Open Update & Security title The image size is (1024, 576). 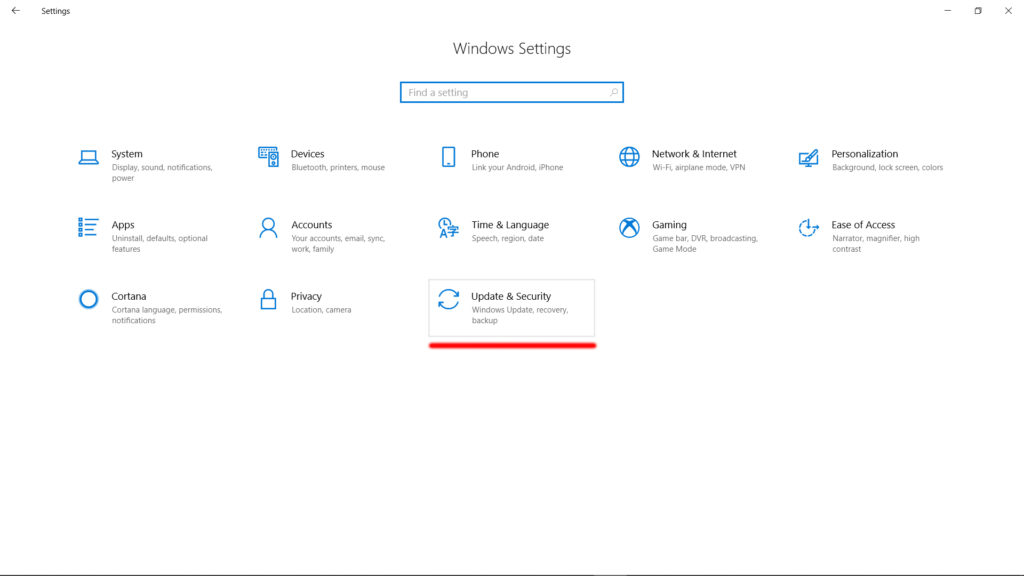point(511,296)
